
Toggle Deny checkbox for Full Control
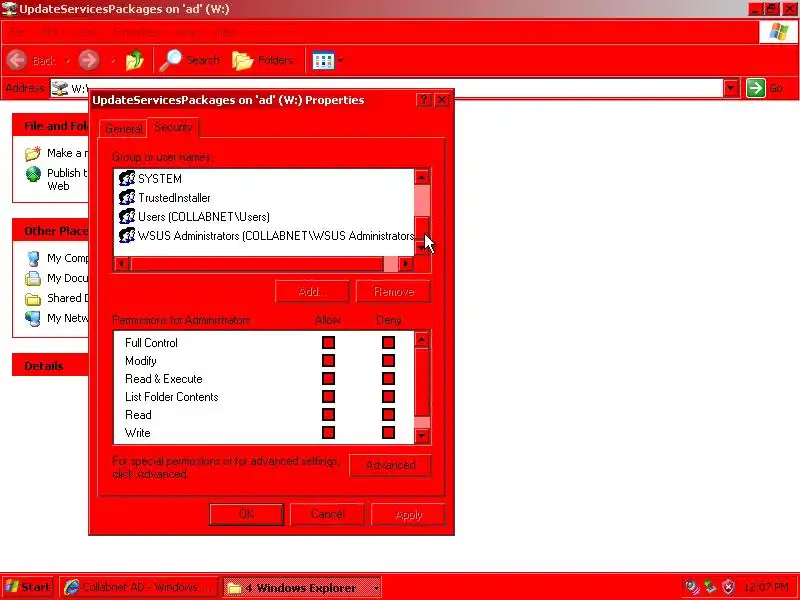[x=388, y=342]
